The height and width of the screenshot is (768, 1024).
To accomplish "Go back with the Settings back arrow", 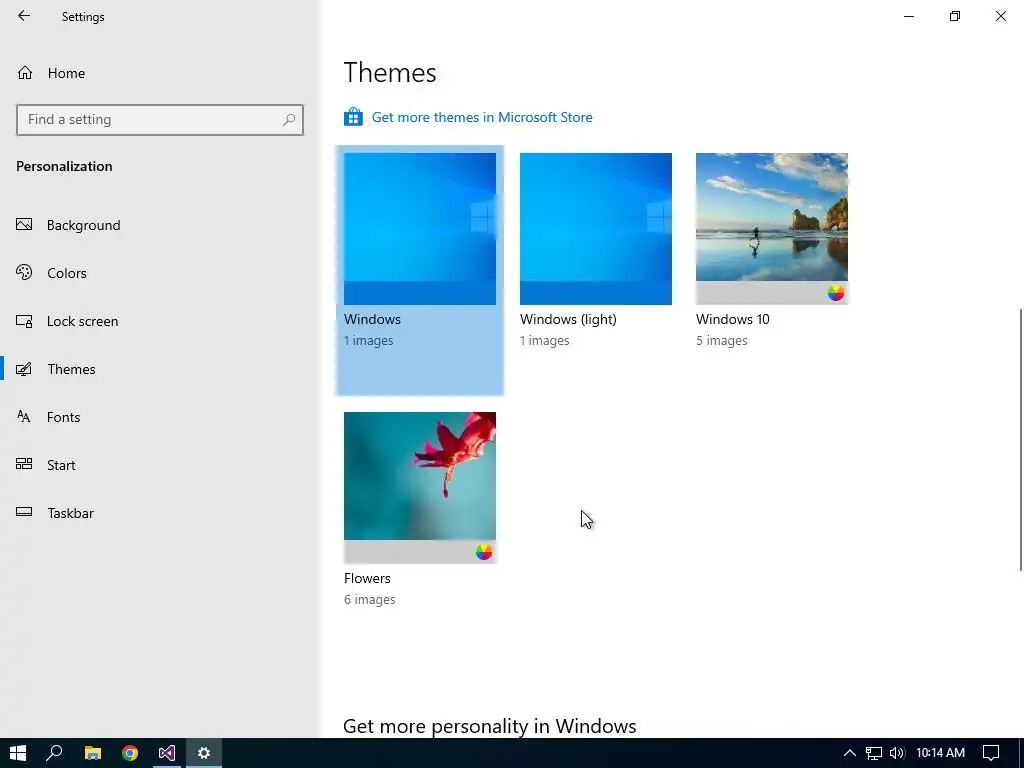I will pos(24,16).
